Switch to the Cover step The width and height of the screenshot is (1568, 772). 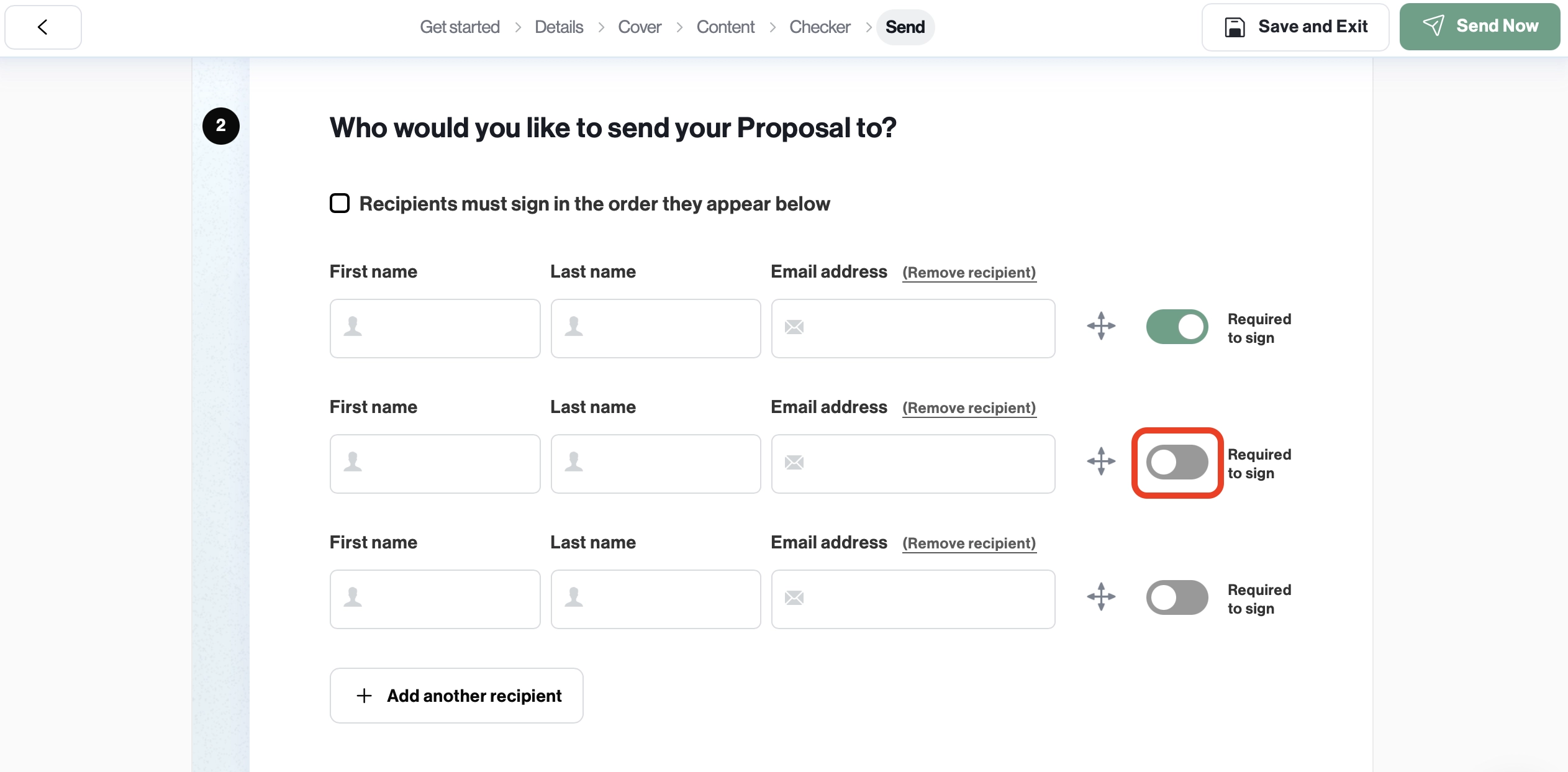click(639, 27)
